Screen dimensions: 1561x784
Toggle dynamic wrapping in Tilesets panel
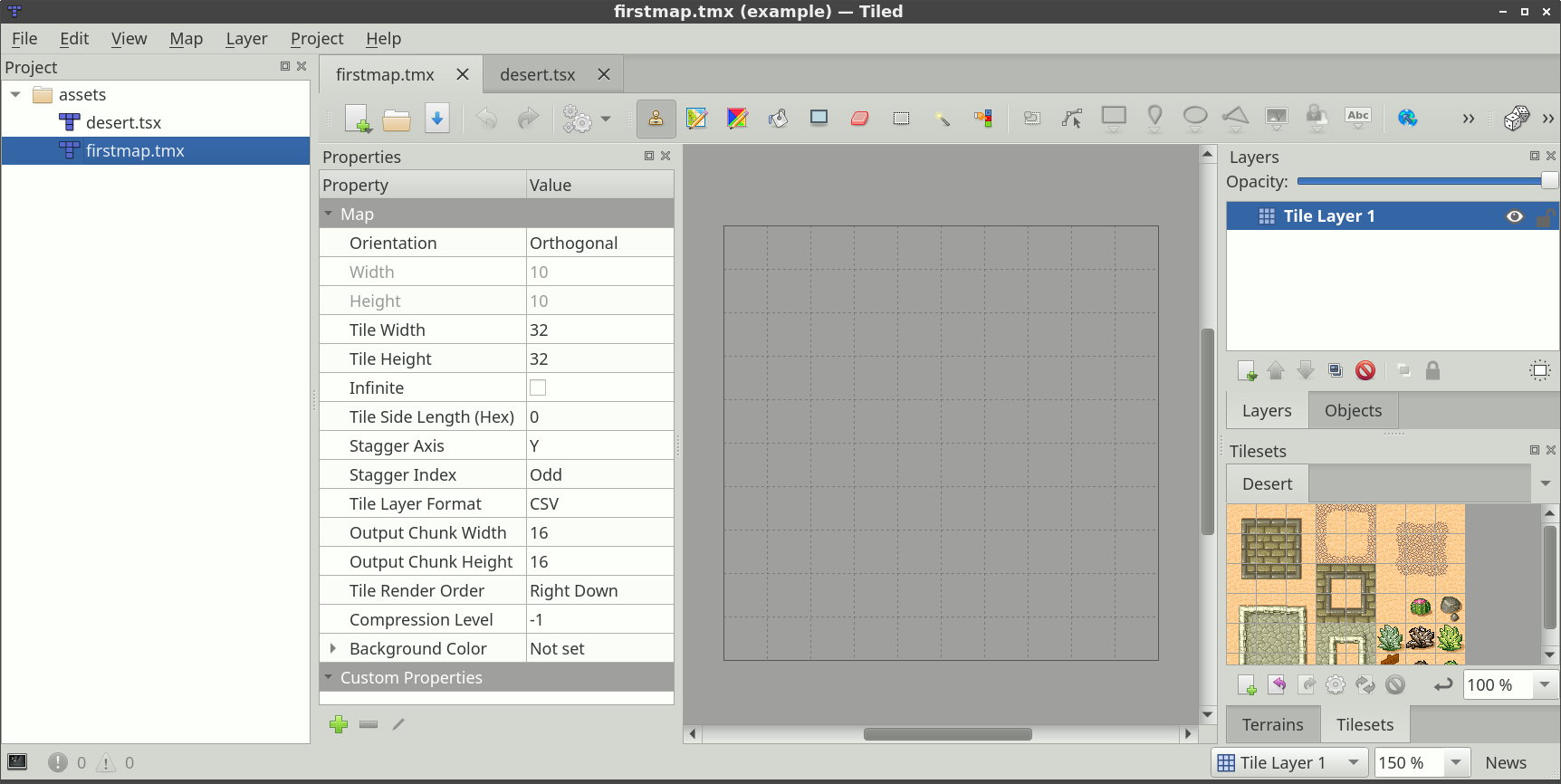(x=1443, y=685)
